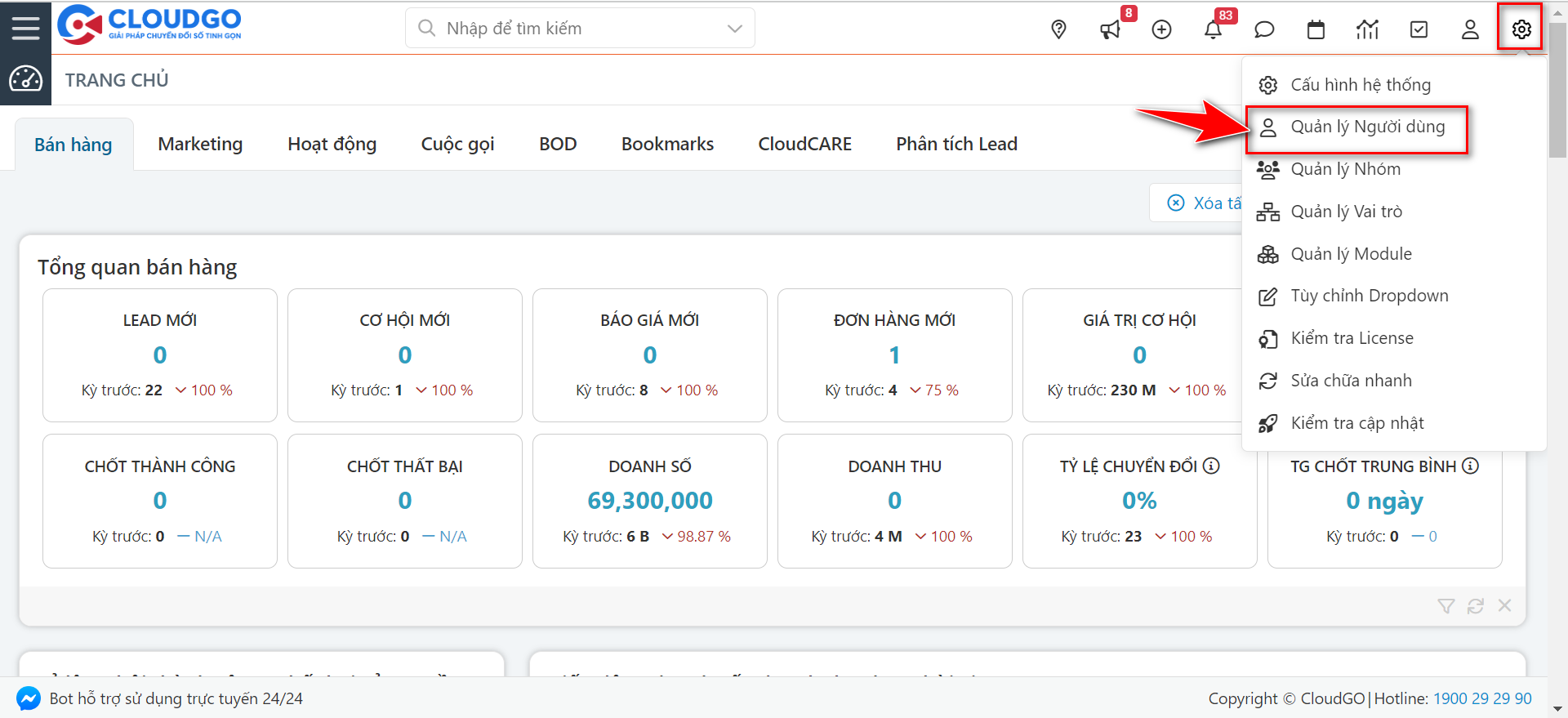1568x718 pixels.
Task: Click the widget filter funnel icon
Action: 1445,606
